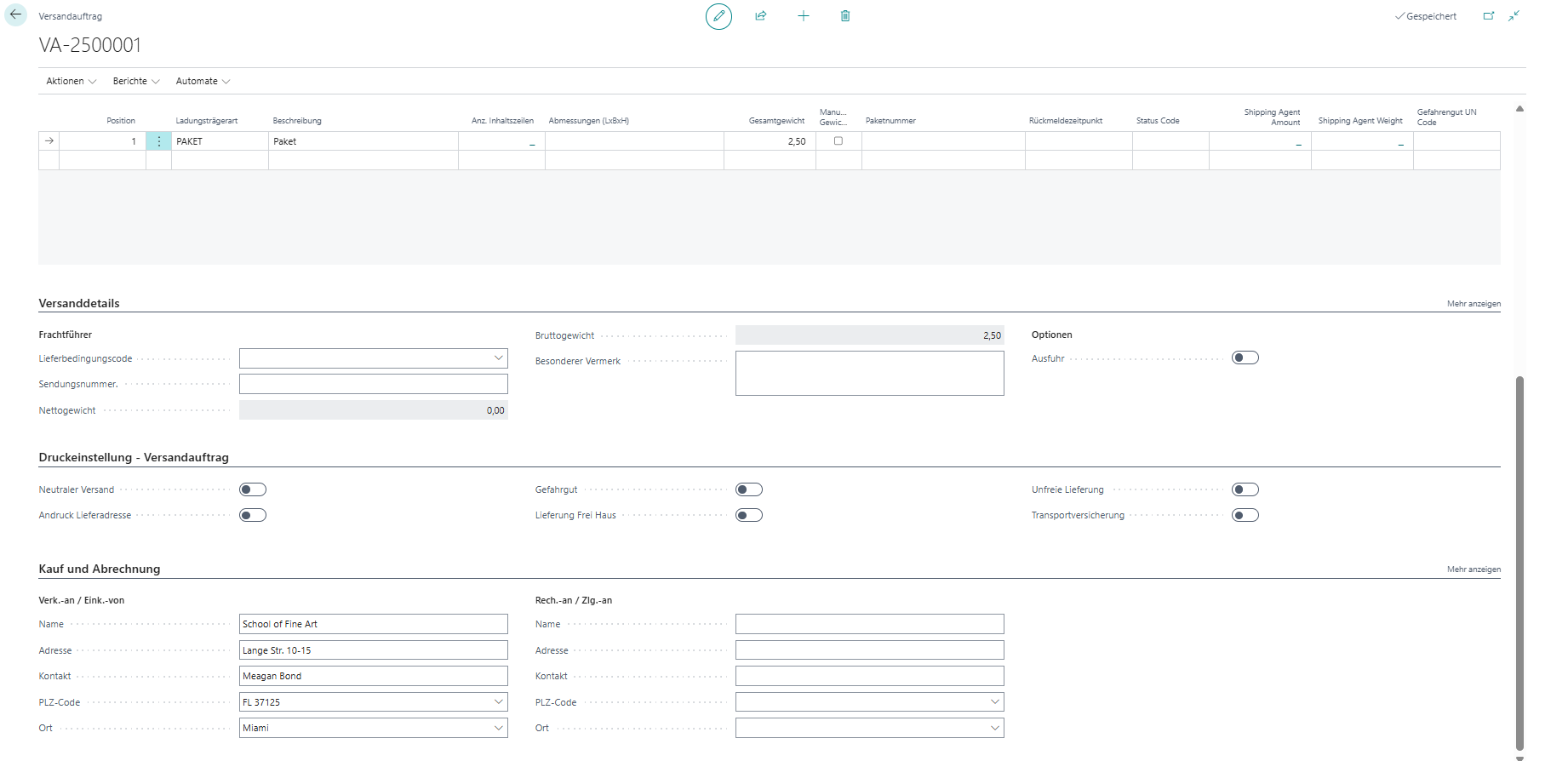Click the trash delete icon
Image resolution: width=1568 pixels, height=761 pixels.
coord(845,16)
